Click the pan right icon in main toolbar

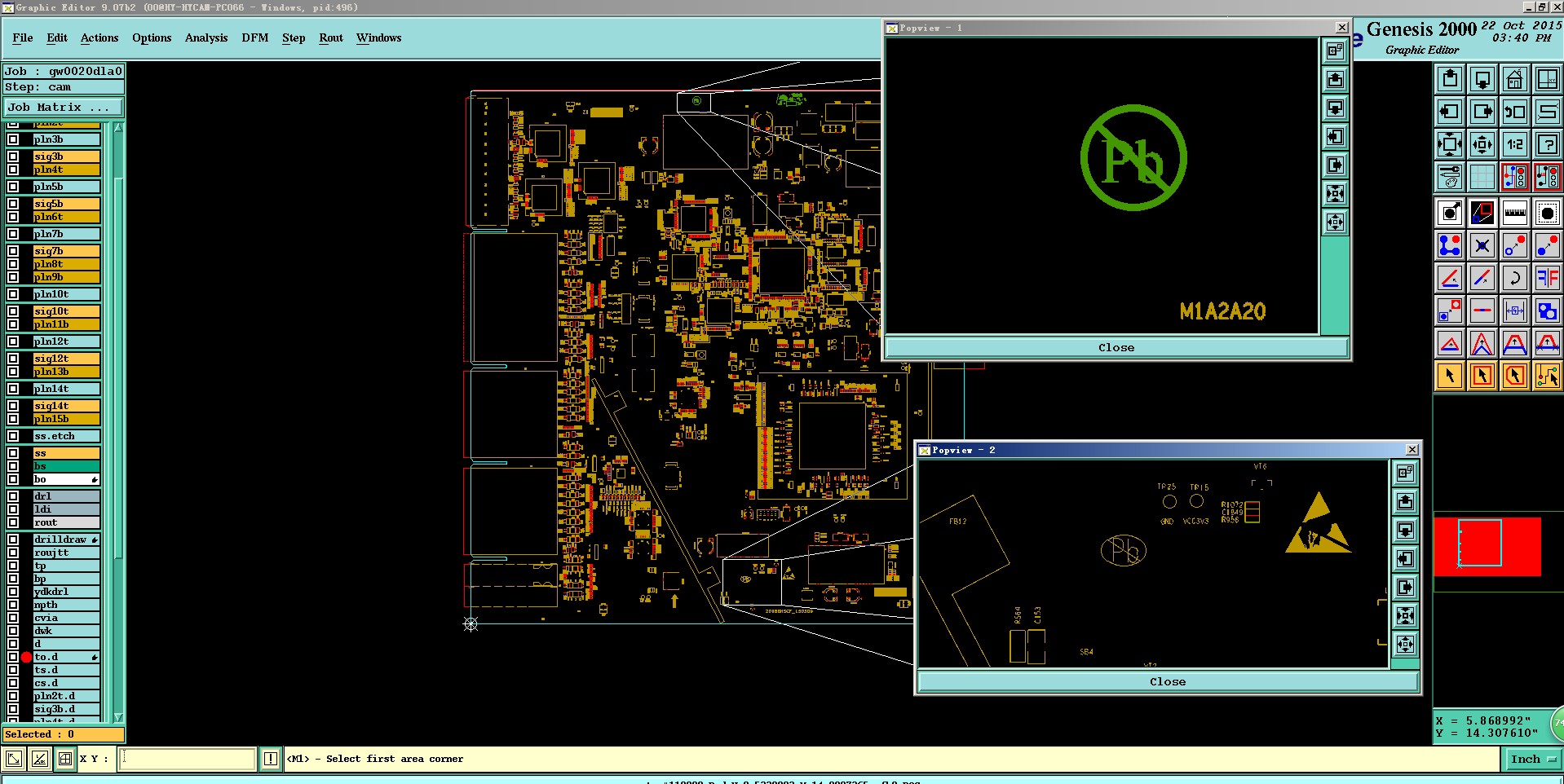tap(1482, 112)
